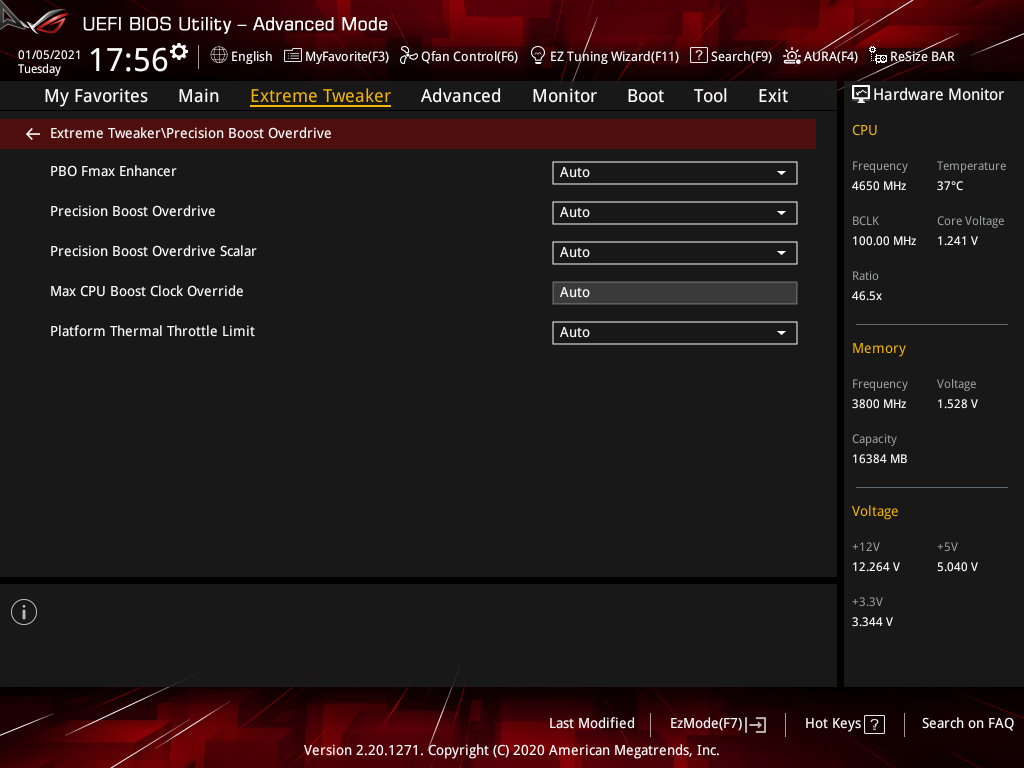Switch to EzMode(F7)
Screen dimensions: 1024x768
pos(707,724)
